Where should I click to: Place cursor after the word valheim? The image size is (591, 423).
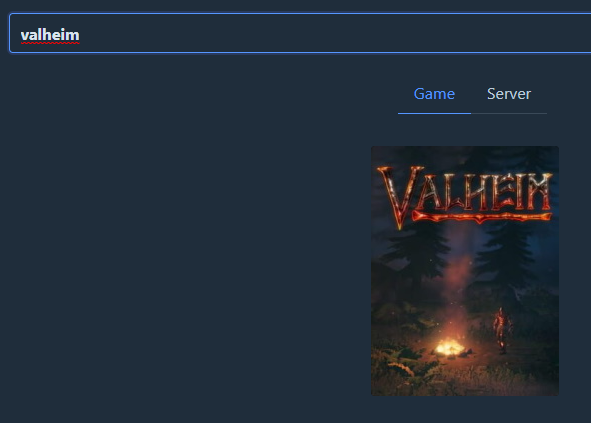pyautogui.click(x=80, y=35)
